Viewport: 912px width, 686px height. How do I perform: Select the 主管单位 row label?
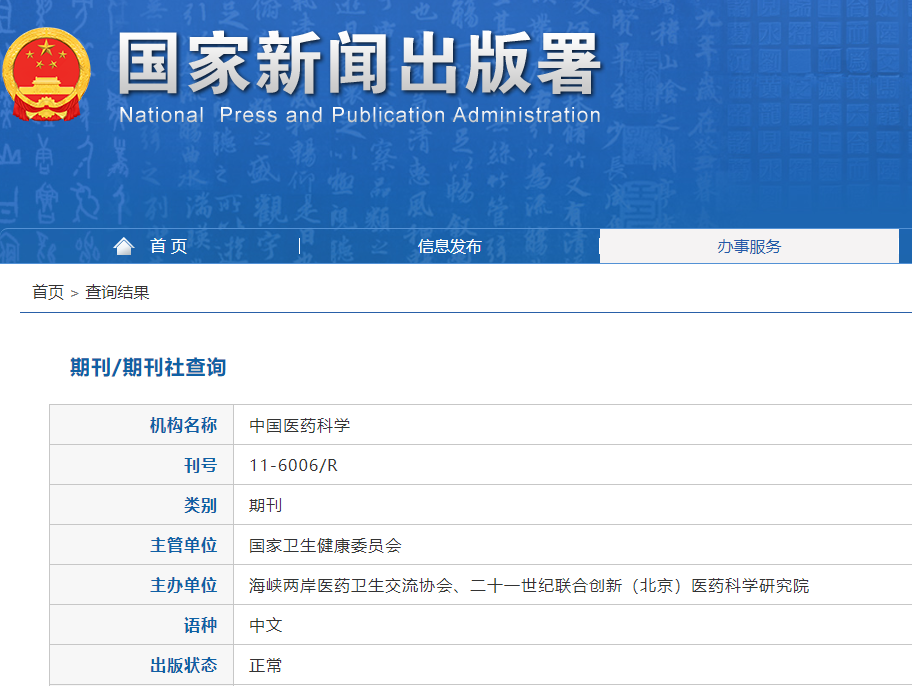183,545
